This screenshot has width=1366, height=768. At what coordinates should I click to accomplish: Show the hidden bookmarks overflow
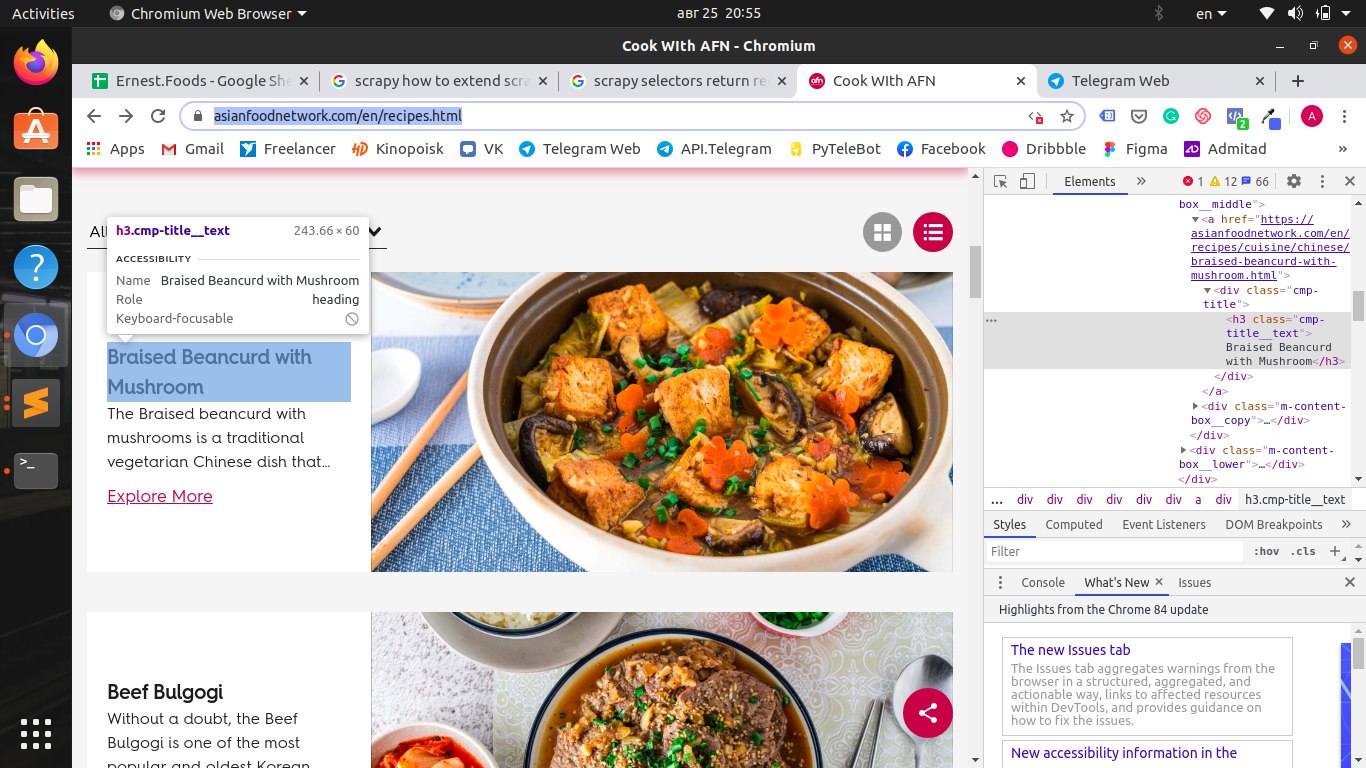tap(1342, 149)
